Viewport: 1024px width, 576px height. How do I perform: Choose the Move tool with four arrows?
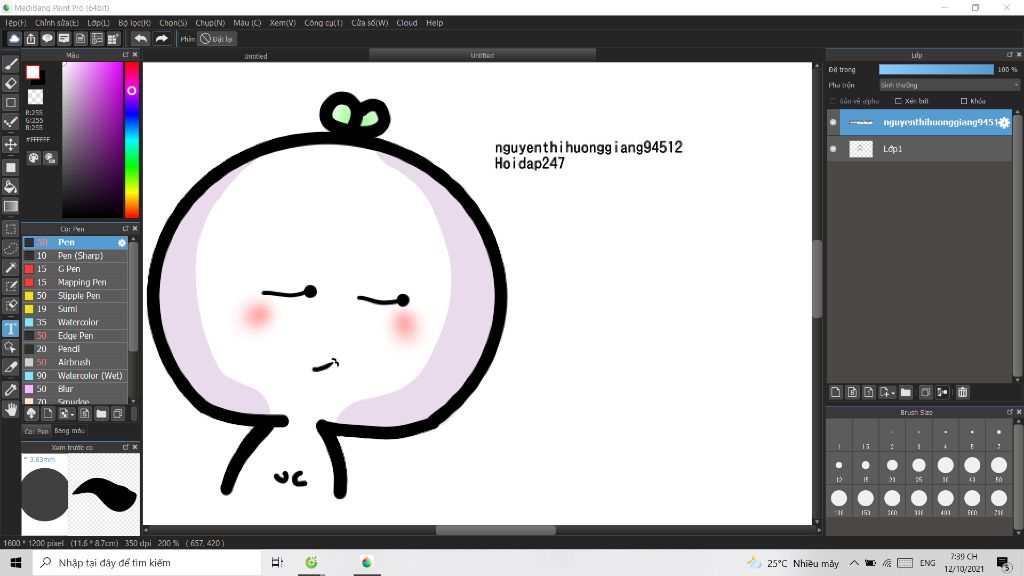[x=10, y=144]
